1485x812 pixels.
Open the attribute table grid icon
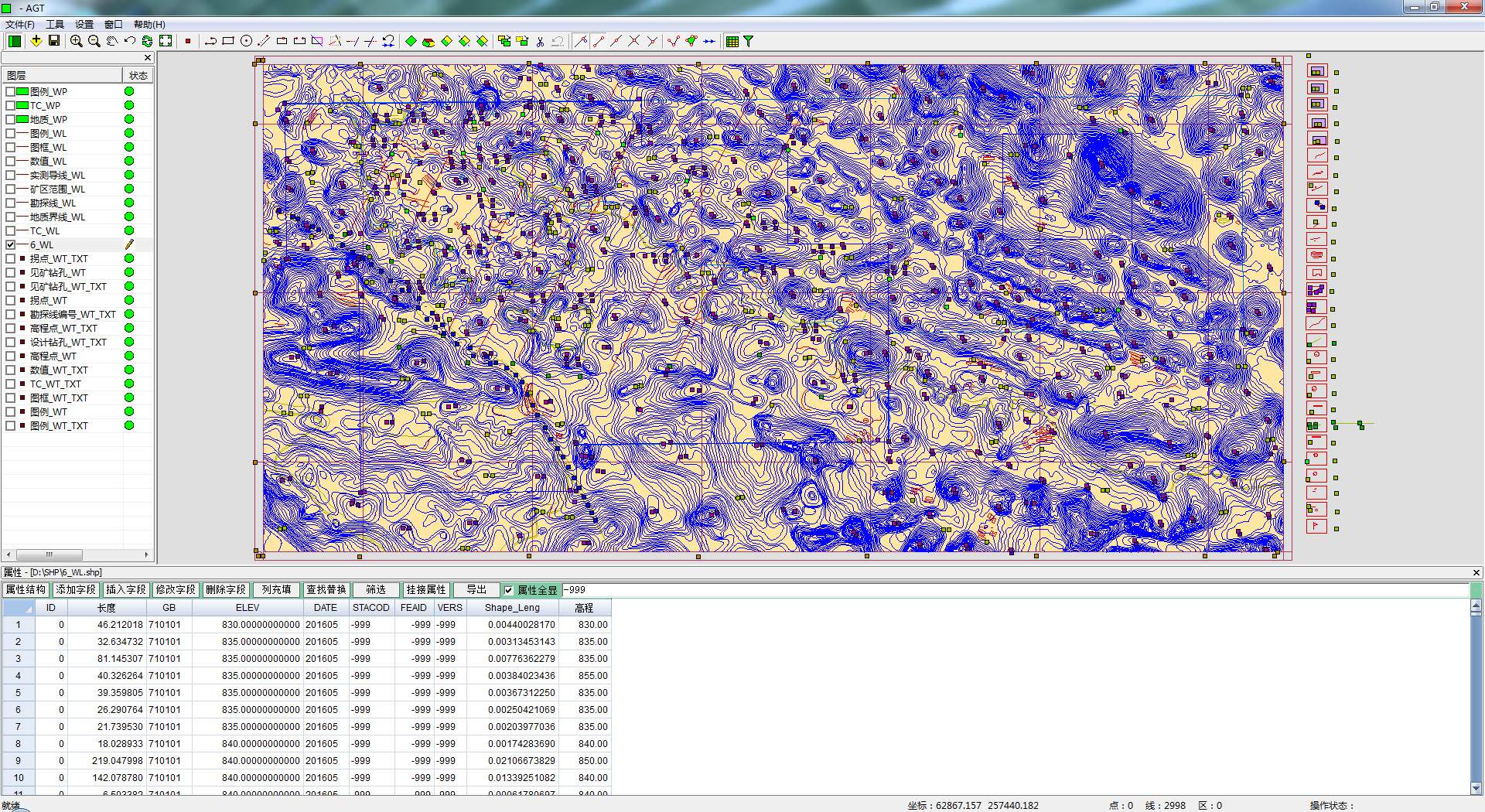(732, 41)
